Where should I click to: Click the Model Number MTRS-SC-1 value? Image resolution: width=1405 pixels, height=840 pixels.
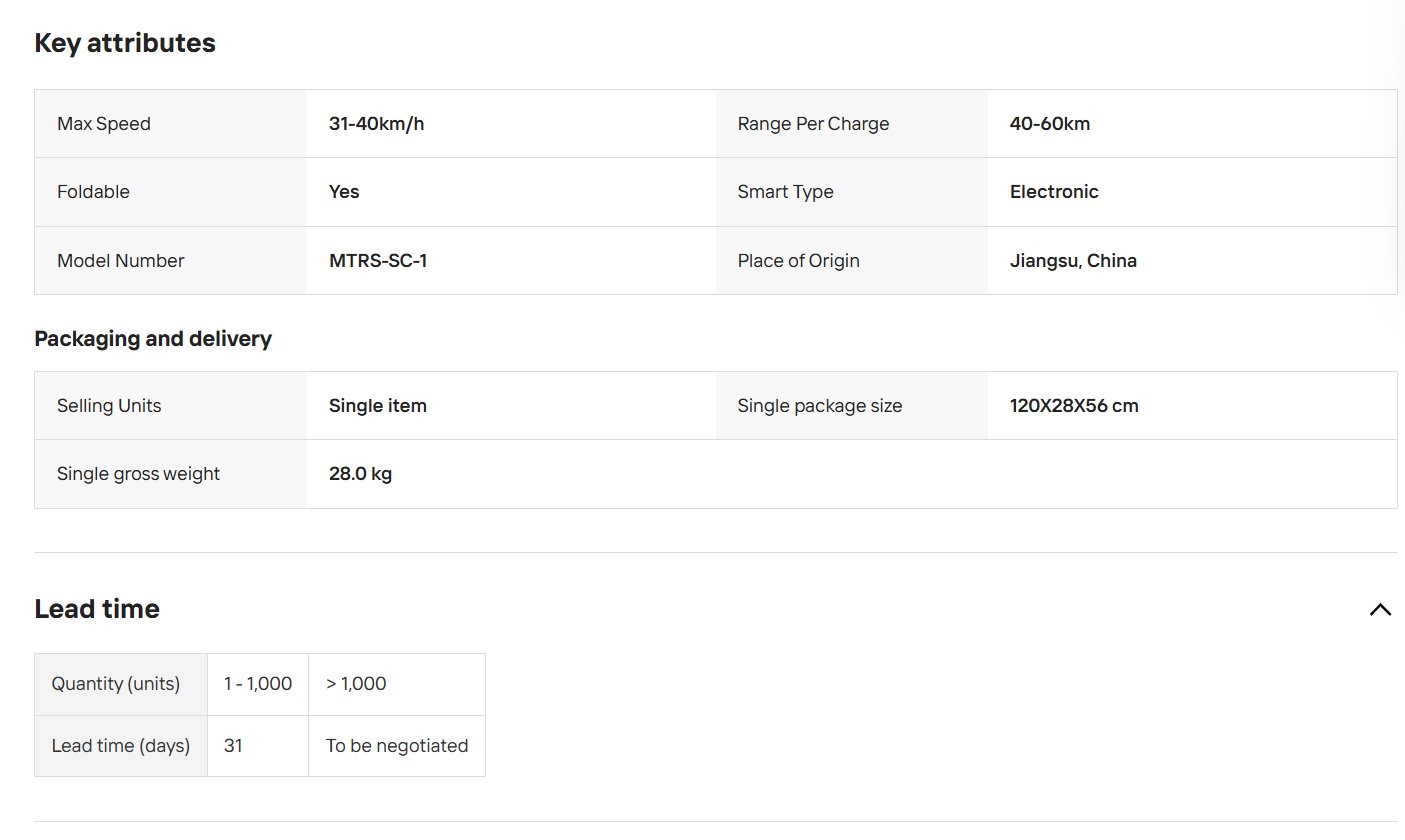(x=378, y=261)
